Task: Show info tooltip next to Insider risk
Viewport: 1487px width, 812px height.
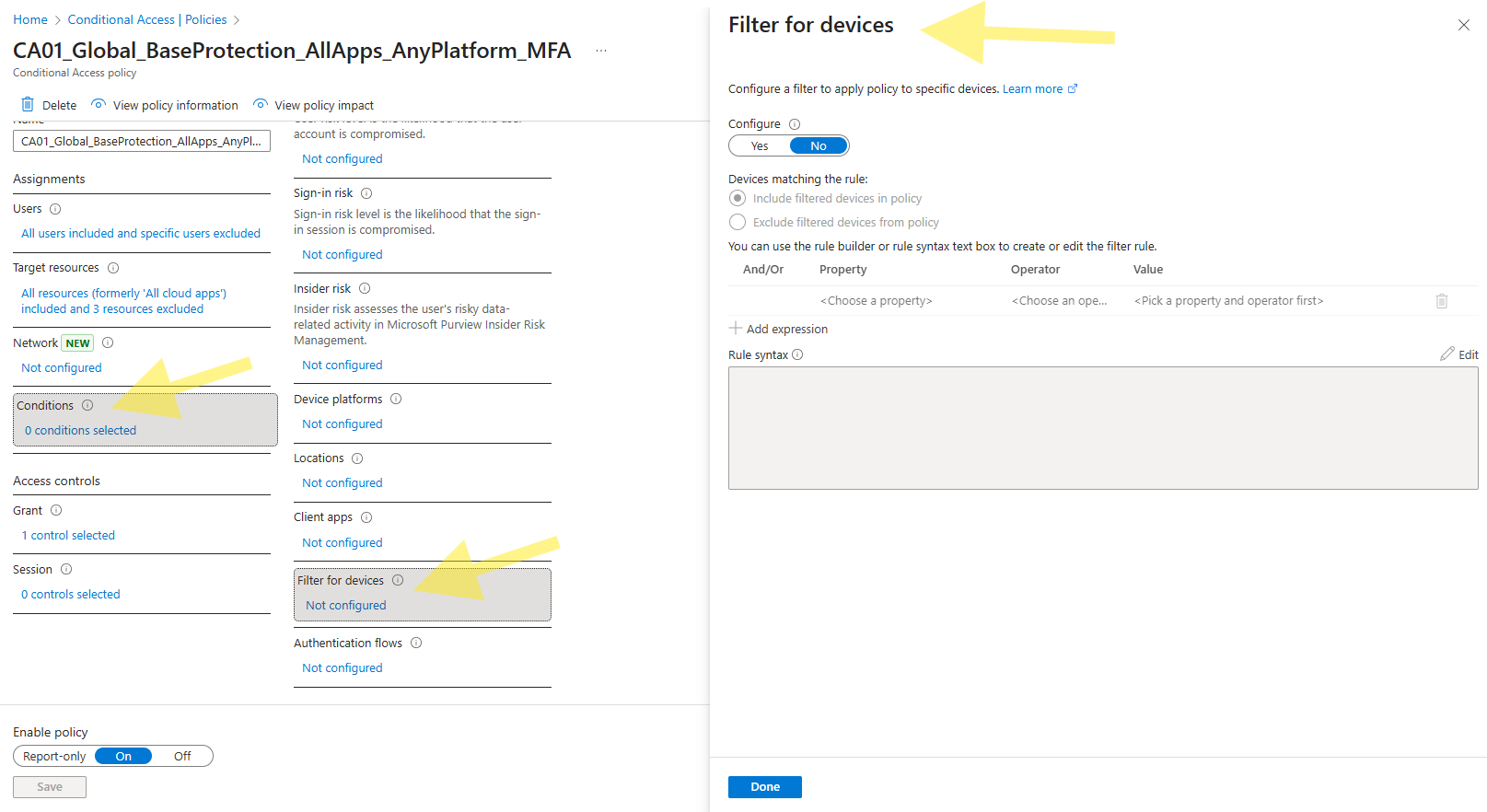Action: pyautogui.click(x=365, y=288)
